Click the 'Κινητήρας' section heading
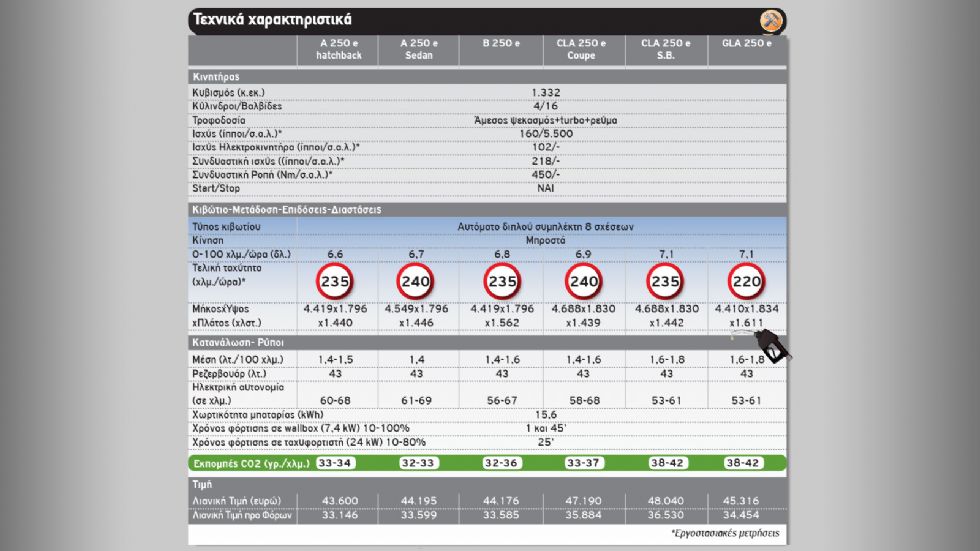This screenshot has height=551, width=980. (x=216, y=77)
